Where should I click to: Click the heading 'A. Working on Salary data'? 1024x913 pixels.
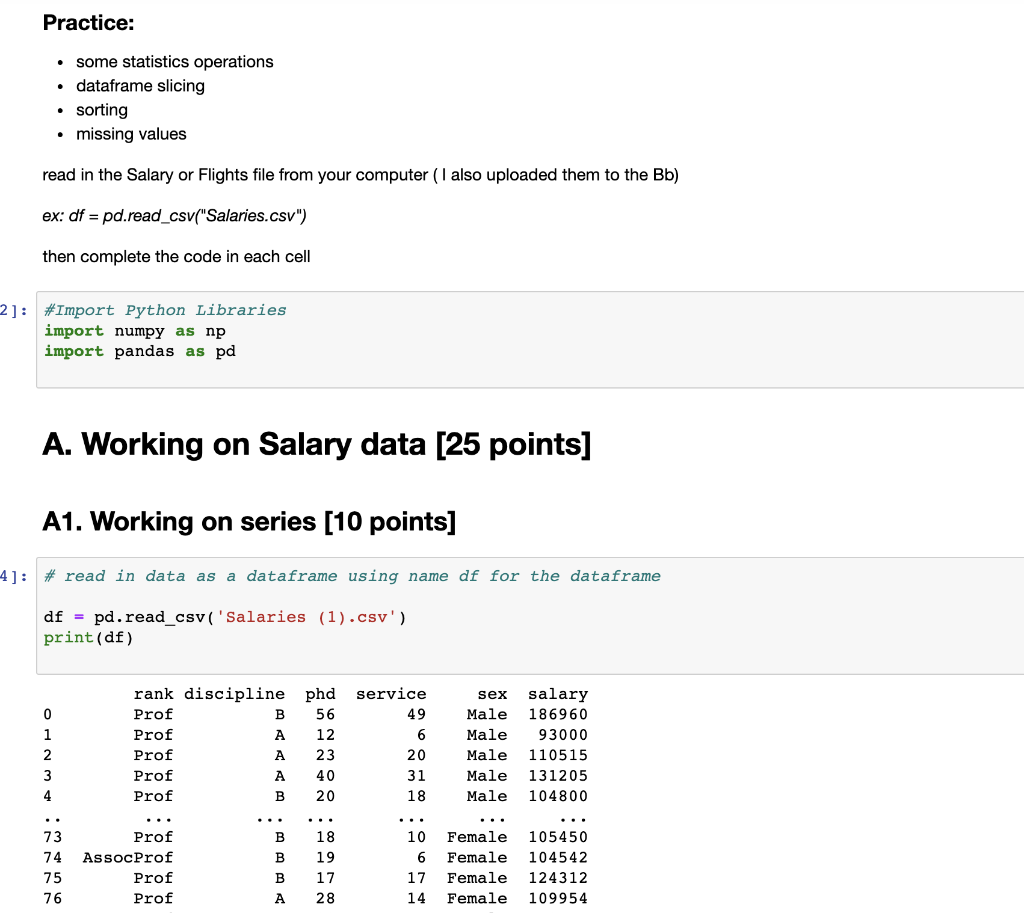click(x=316, y=444)
